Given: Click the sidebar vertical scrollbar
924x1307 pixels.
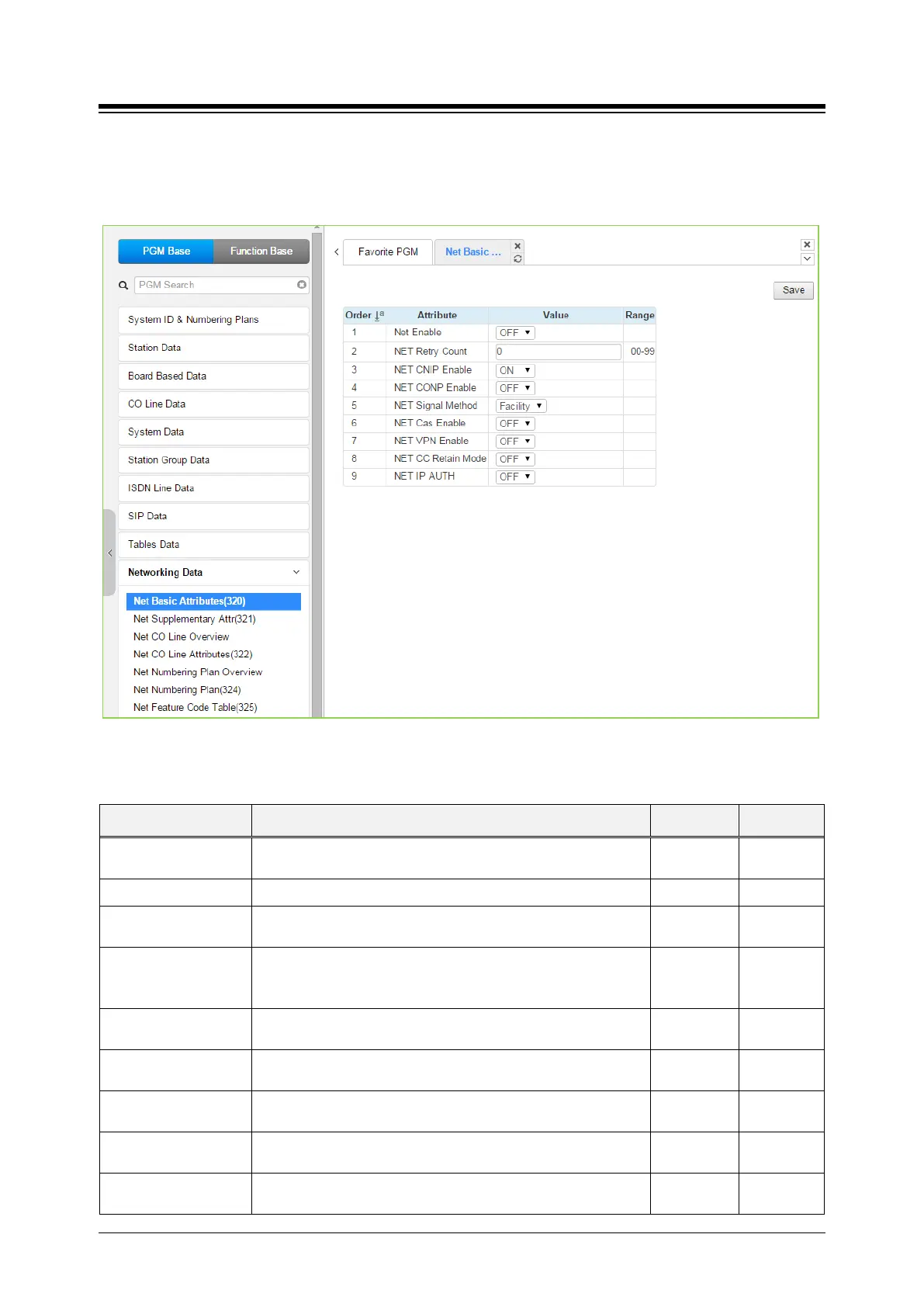Looking at the screenshot, I should 317,473.
